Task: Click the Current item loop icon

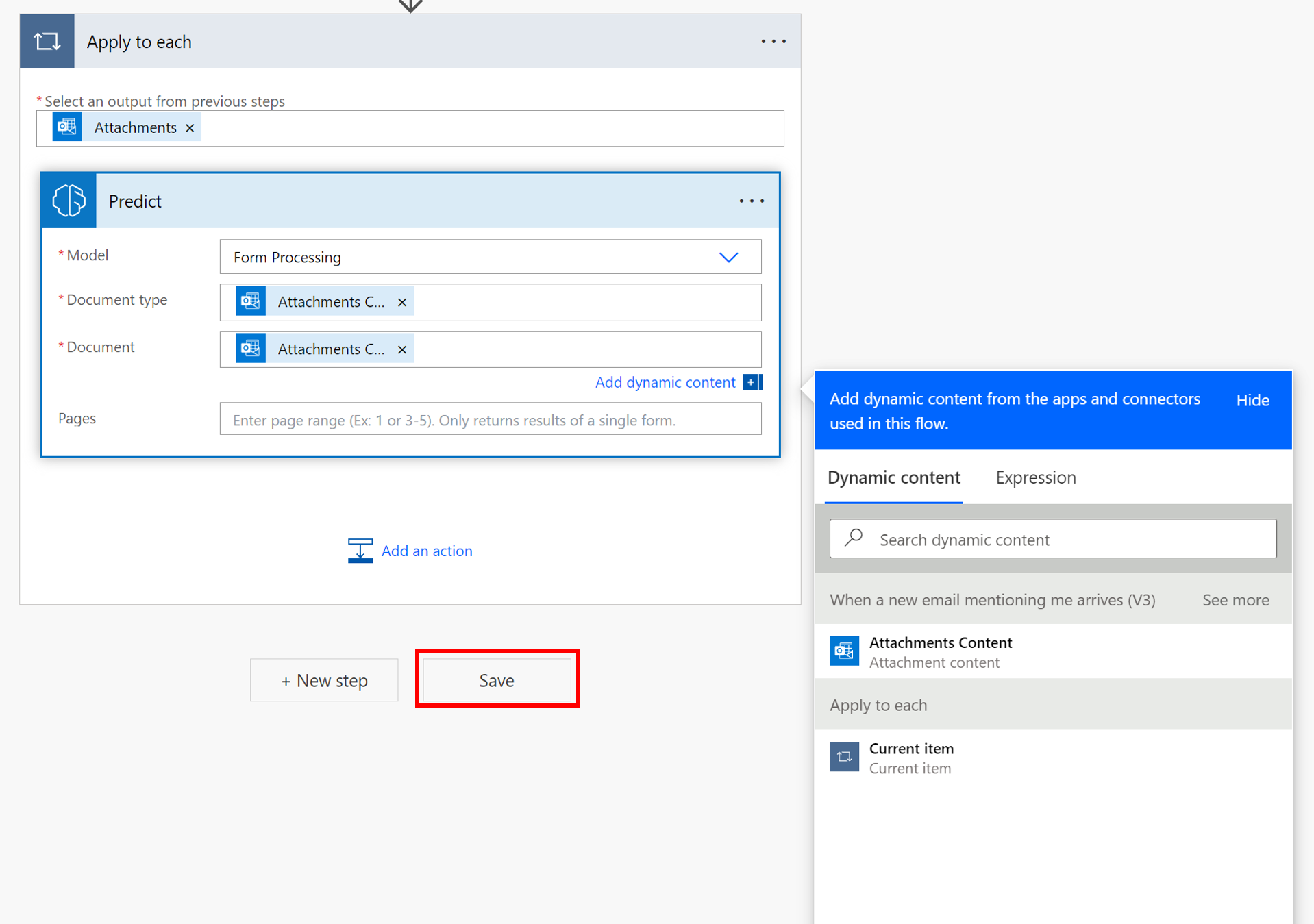Action: [x=844, y=757]
